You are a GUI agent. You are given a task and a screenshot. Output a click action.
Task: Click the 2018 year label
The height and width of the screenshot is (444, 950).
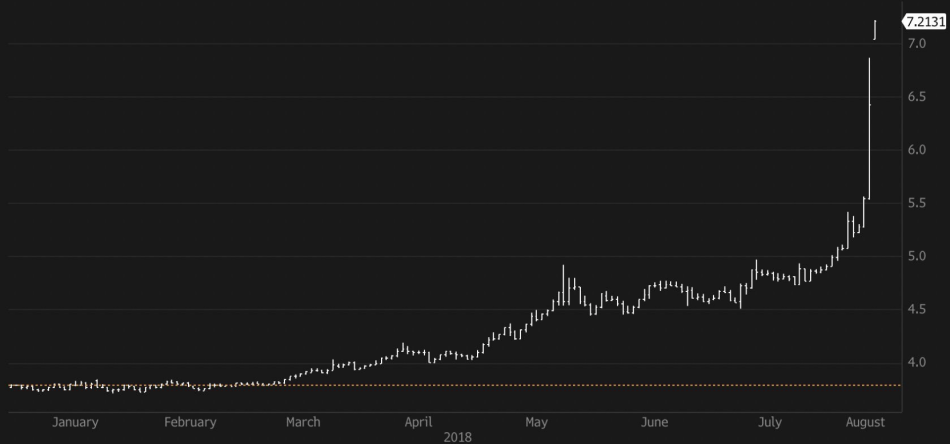pos(457,437)
